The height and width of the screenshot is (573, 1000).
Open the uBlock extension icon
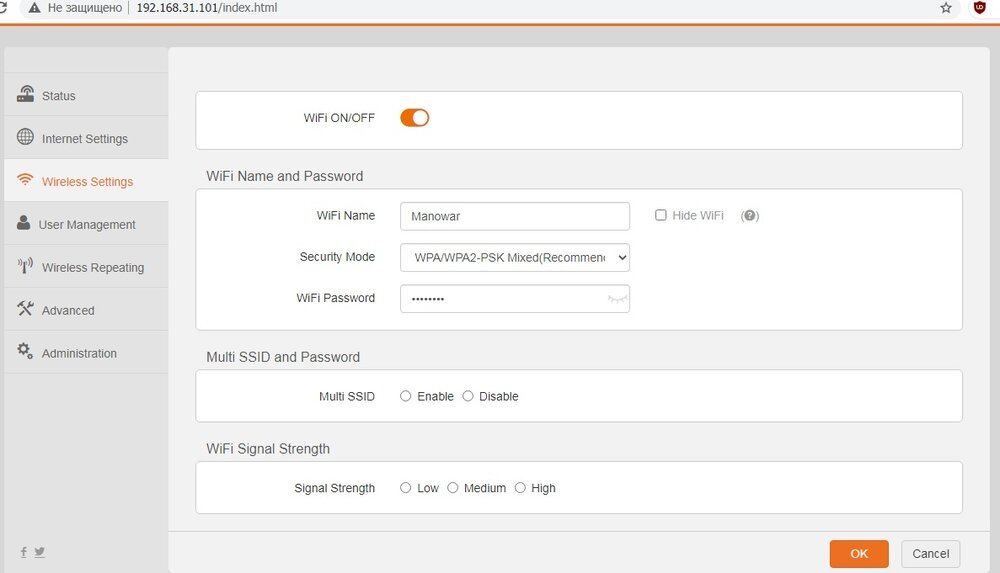click(980, 8)
